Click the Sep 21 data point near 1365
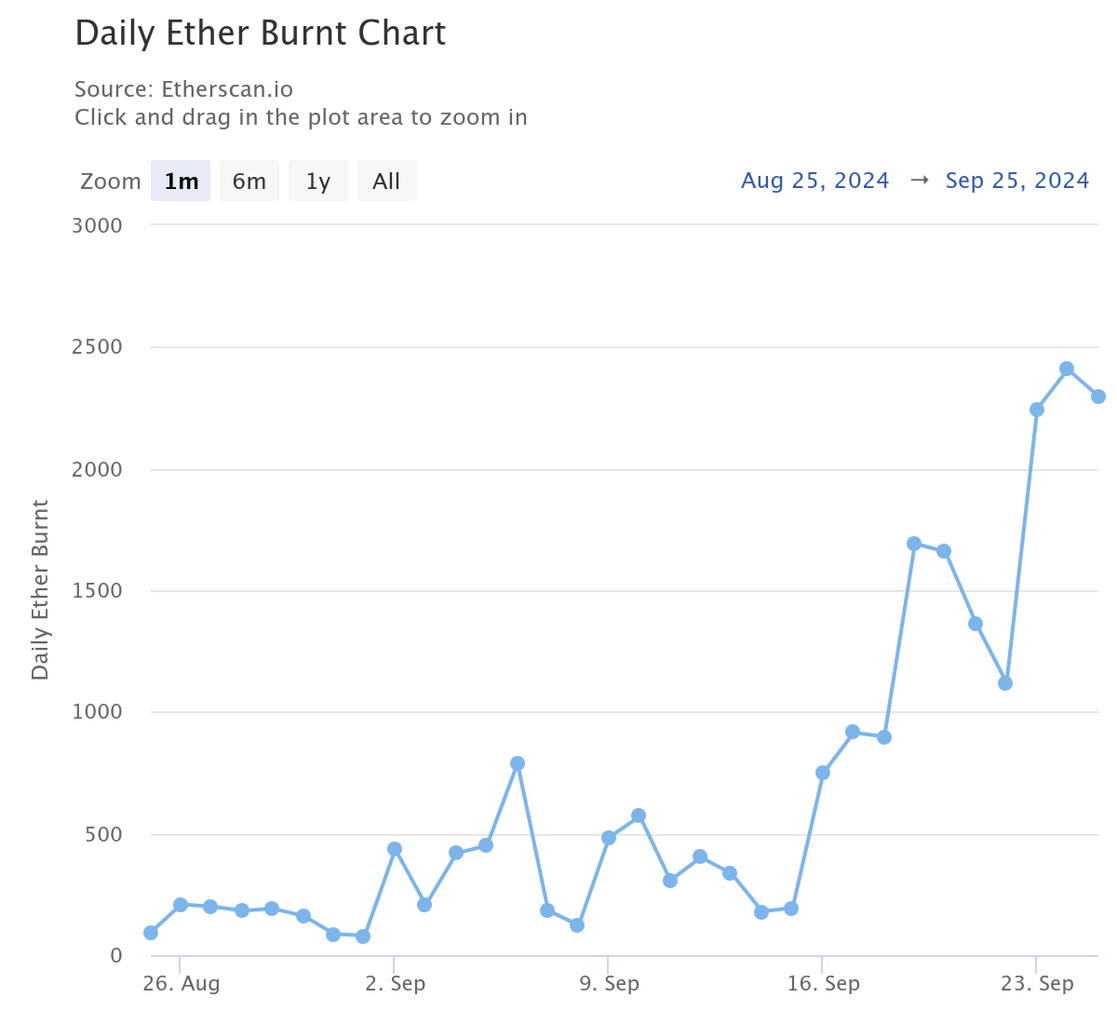This screenshot has height=1024, width=1117. click(976, 624)
